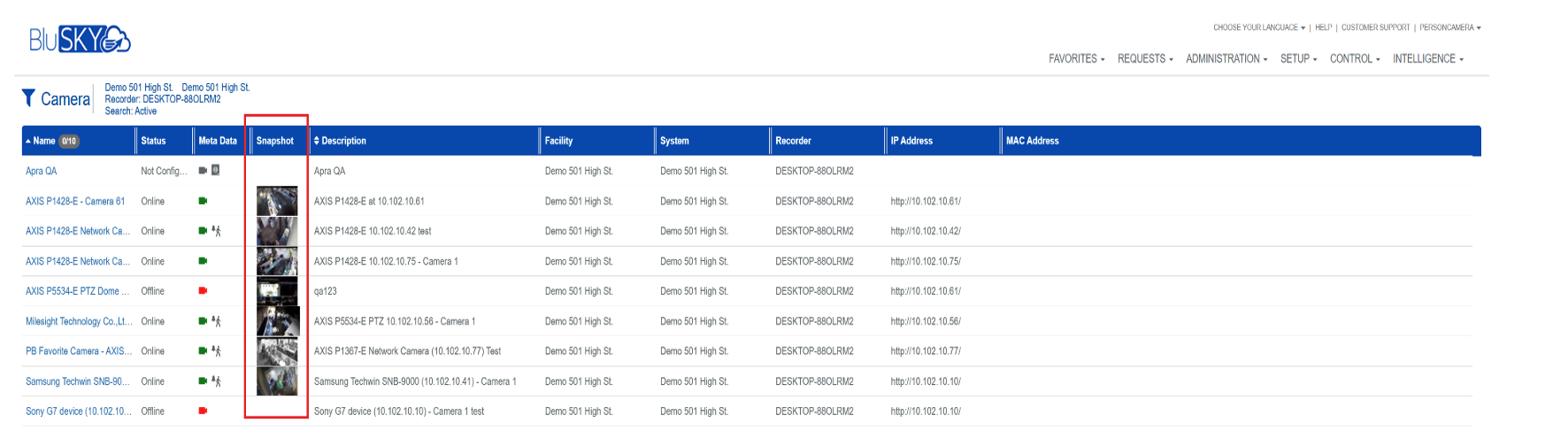
Task: Click green camera icon in Milesight Technology row
Action: click(203, 321)
